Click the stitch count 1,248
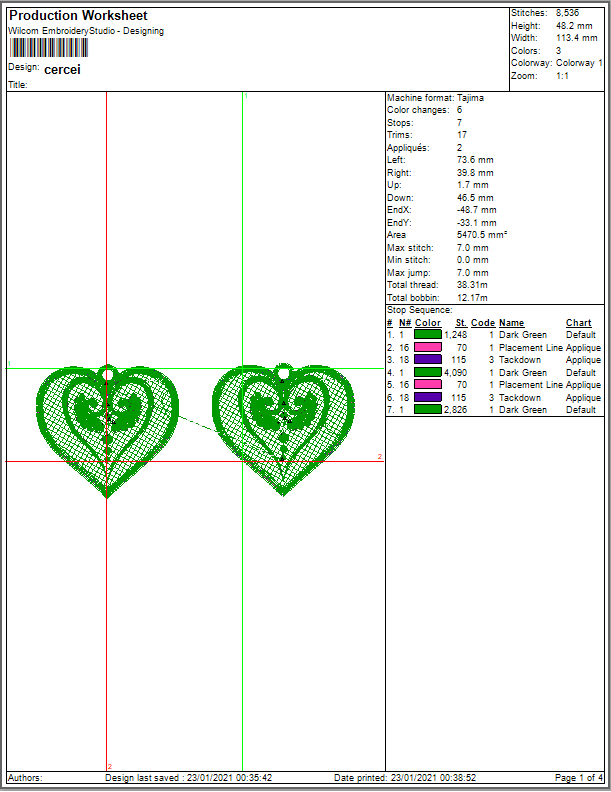The image size is (611, 792). pos(455,335)
